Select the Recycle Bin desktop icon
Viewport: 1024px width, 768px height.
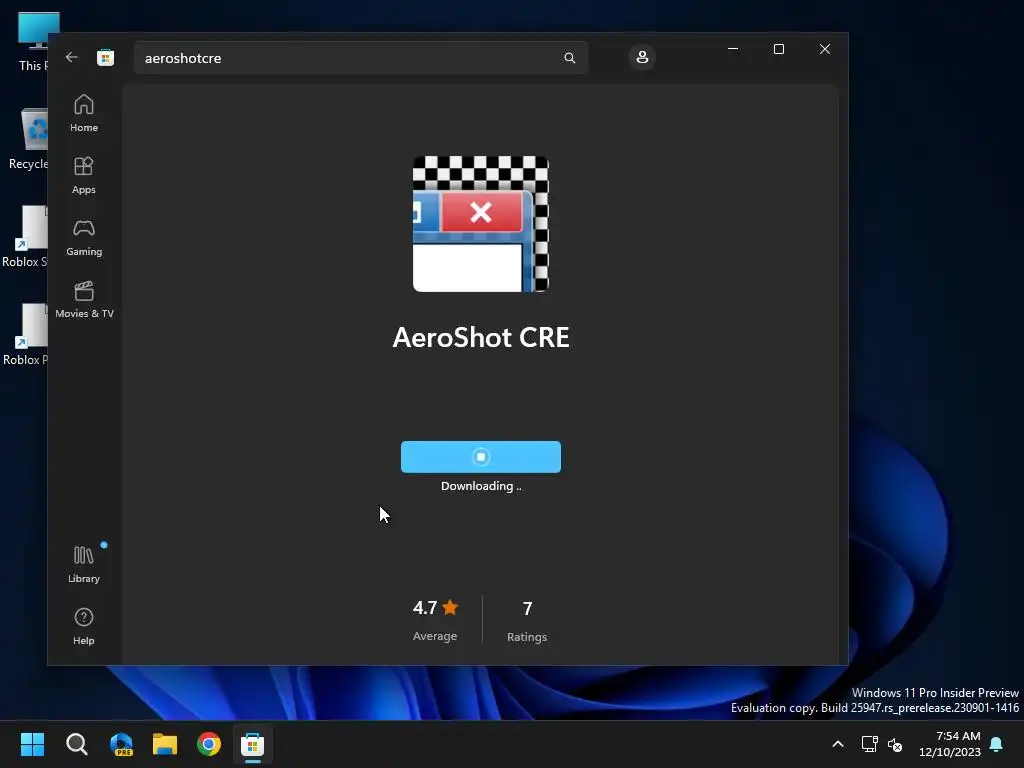click(x=27, y=139)
